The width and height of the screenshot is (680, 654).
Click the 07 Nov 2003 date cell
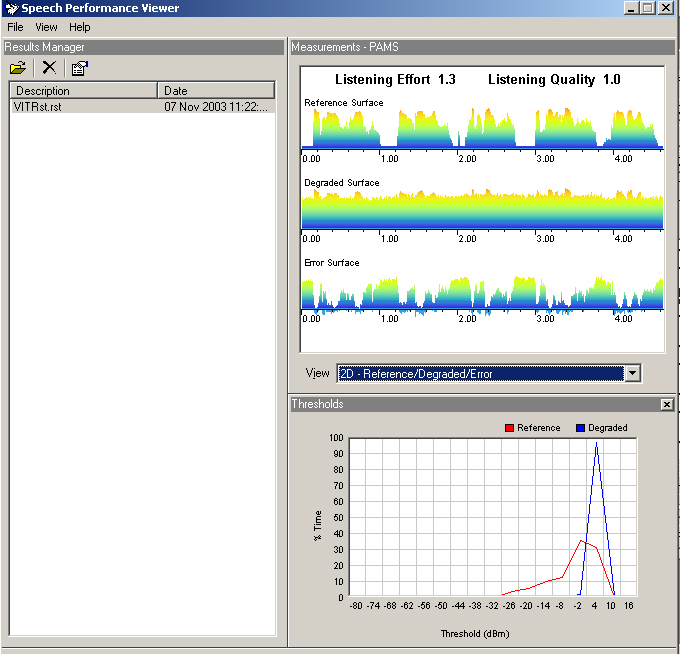click(x=216, y=107)
